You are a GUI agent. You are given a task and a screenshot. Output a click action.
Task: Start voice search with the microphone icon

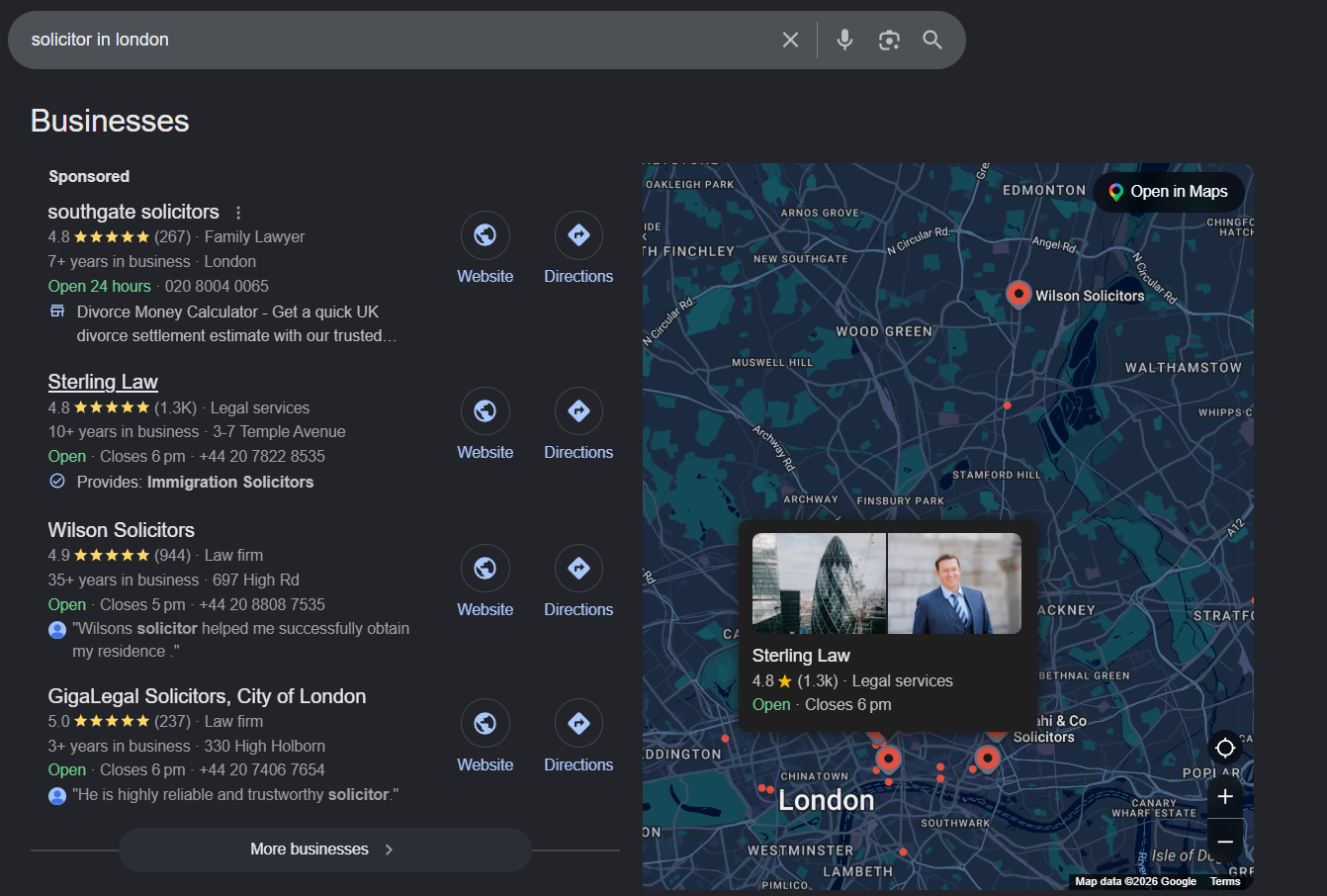[x=844, y=40]
